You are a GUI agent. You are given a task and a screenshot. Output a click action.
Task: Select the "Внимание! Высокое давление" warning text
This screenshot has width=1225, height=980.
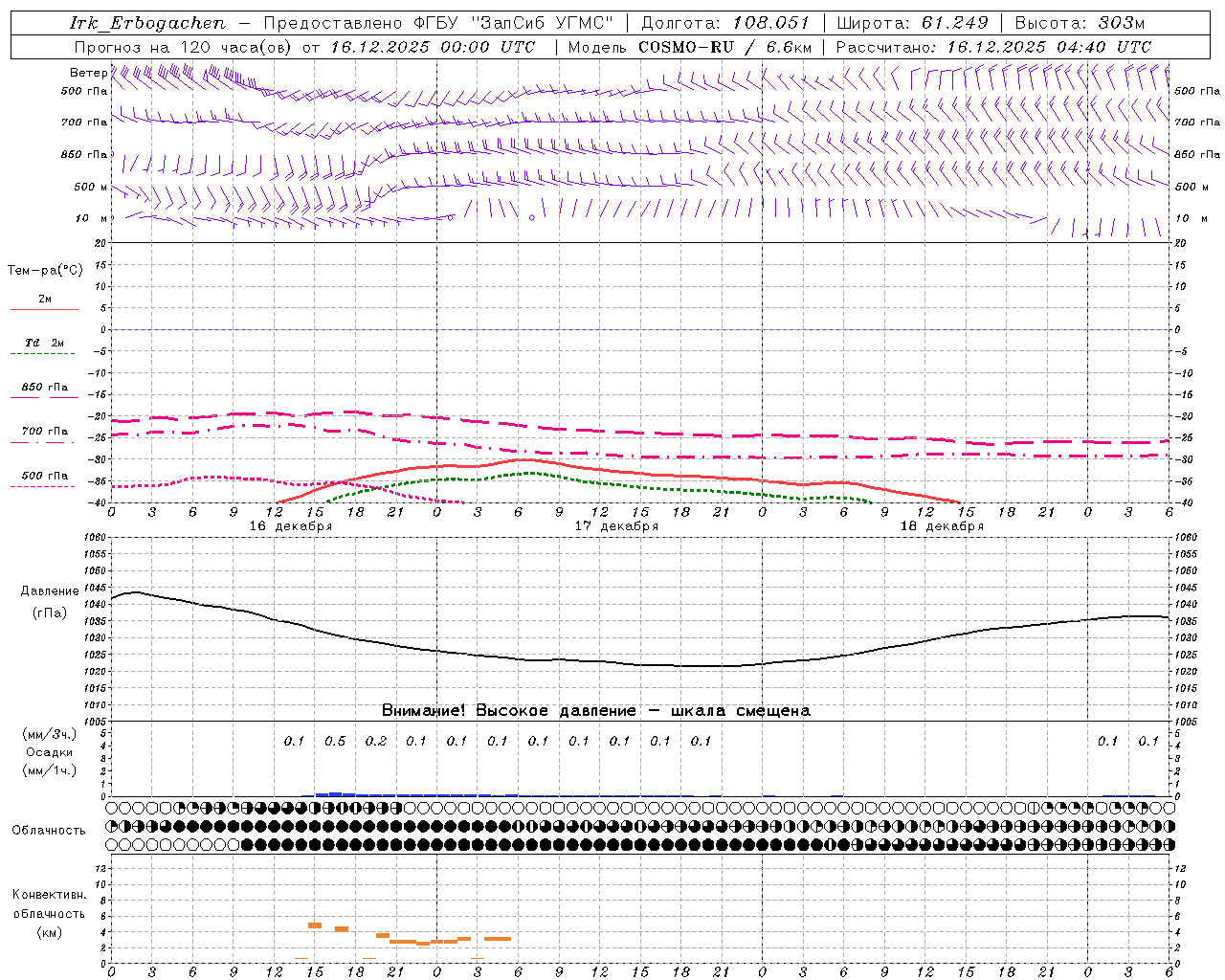(x=508, y=711)
